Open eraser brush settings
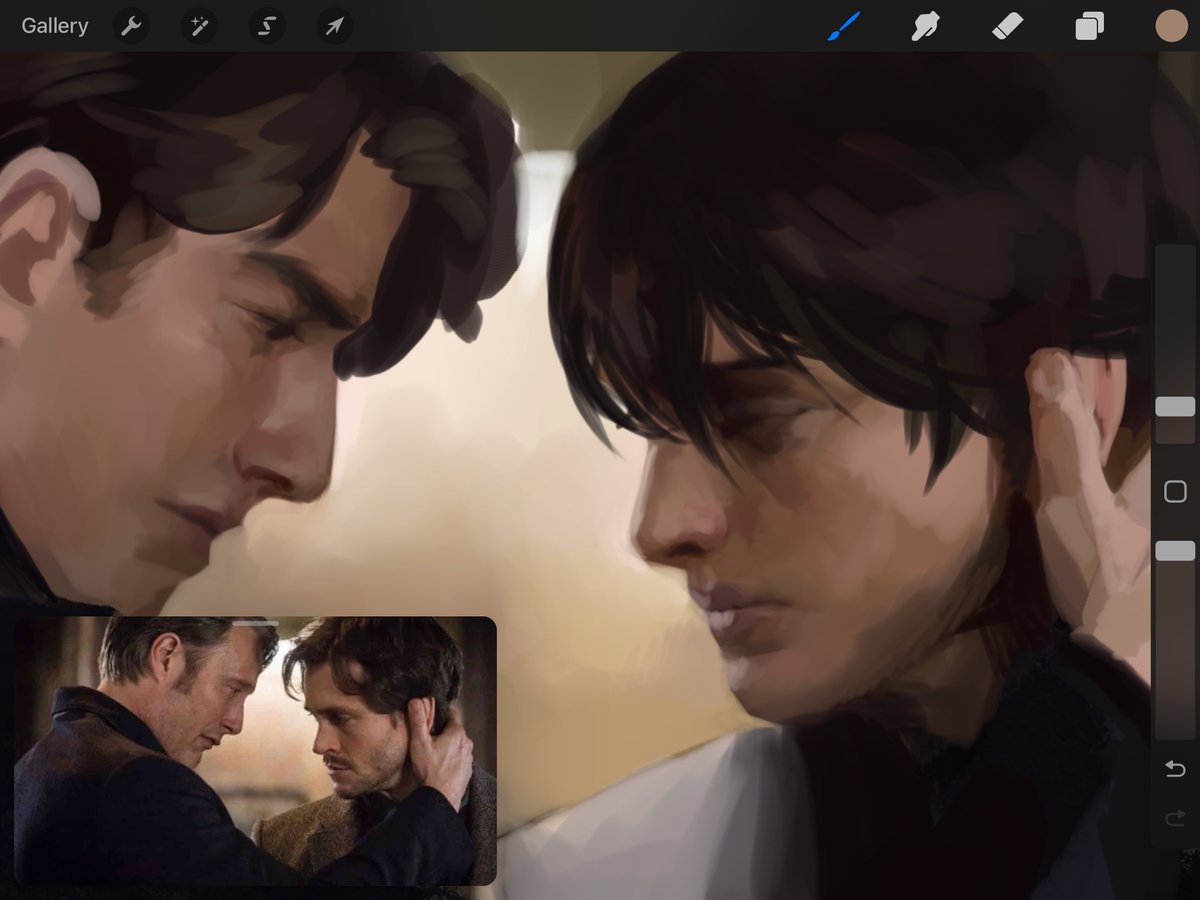The width and height of the screenshot is (1200, 900). pyautogui.click(x=1008, y=26)
